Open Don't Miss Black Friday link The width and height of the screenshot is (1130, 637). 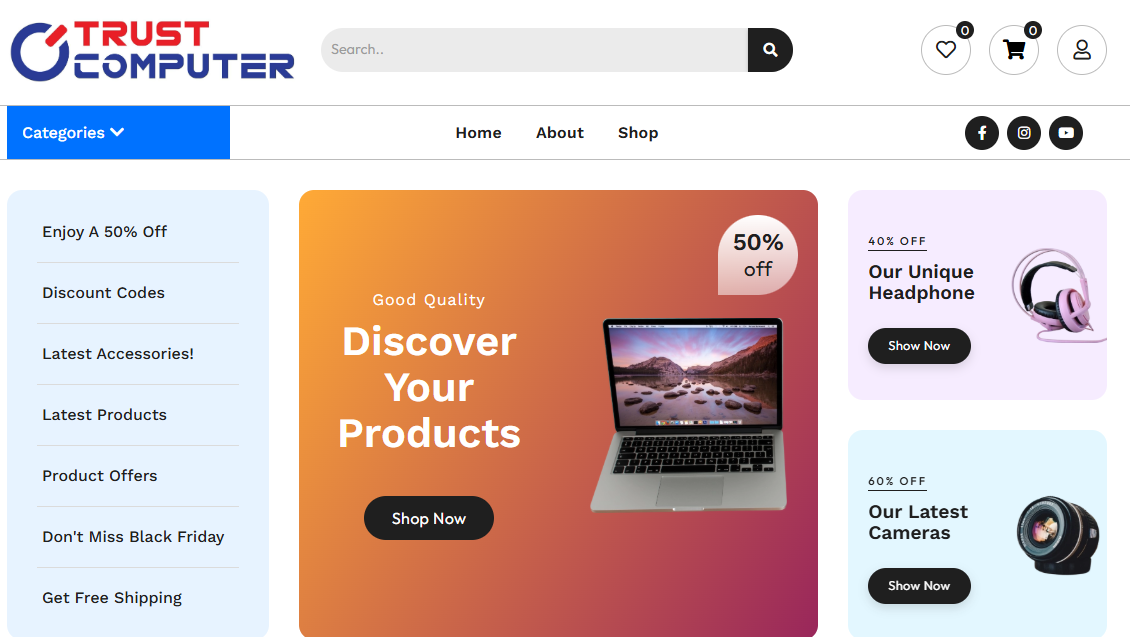tap(133, 537)
